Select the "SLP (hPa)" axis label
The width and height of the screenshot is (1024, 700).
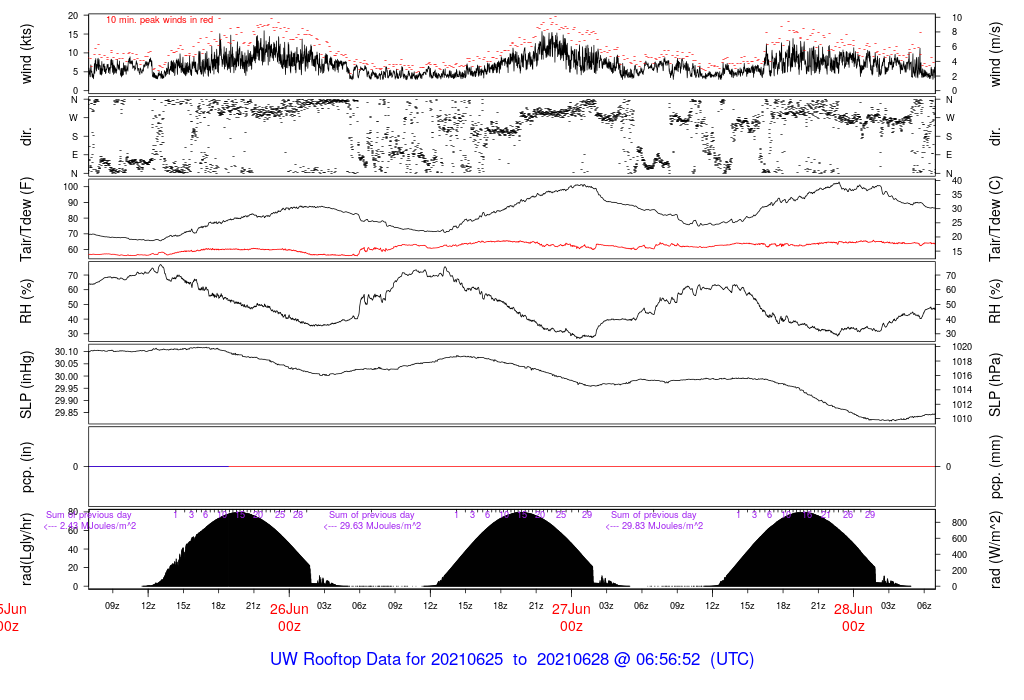995,385
